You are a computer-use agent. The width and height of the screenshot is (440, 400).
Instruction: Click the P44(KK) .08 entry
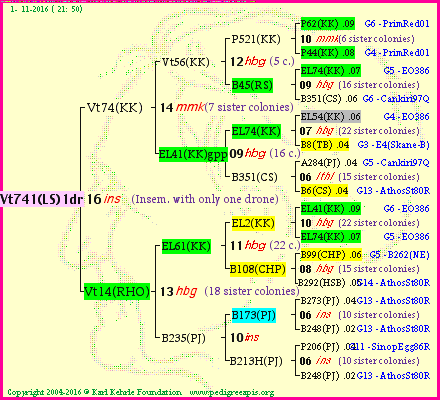[x=328, y=53]
